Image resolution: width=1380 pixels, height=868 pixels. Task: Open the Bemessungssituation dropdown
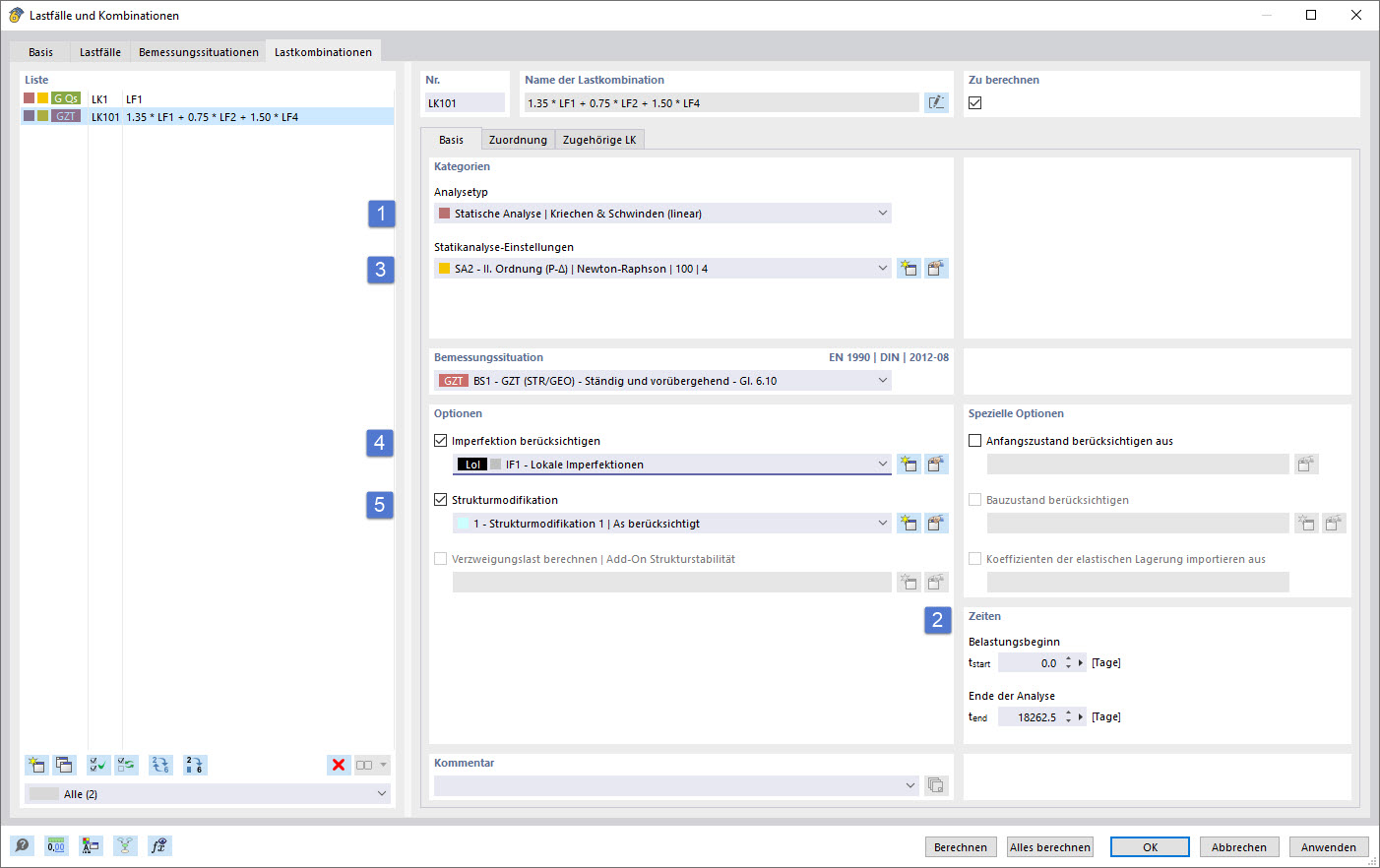(x=882, y=380)
